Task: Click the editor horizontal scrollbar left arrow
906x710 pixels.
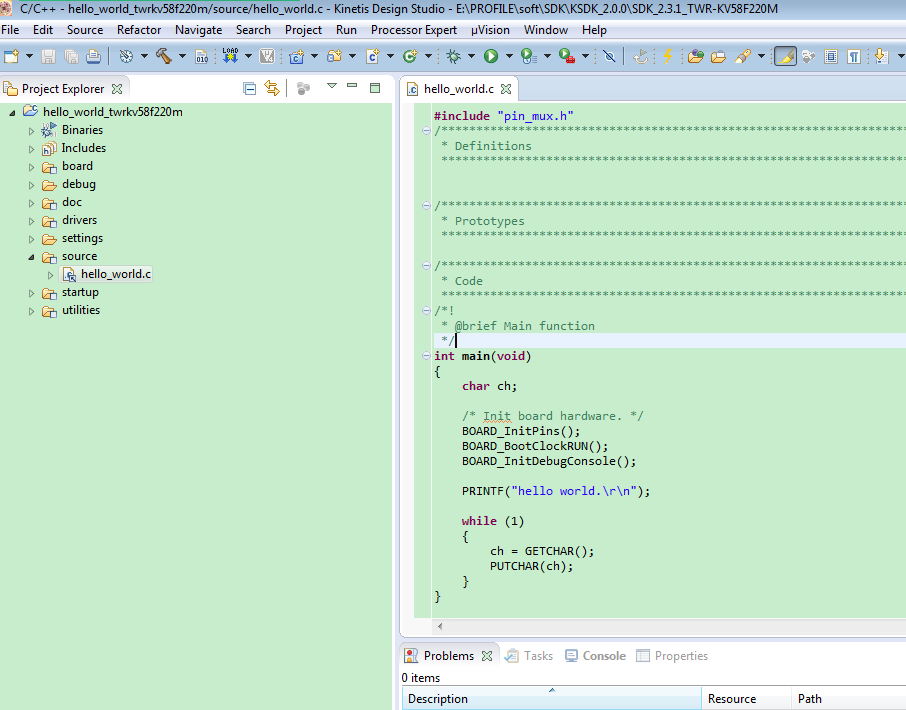Action: [x=440, y=626]
